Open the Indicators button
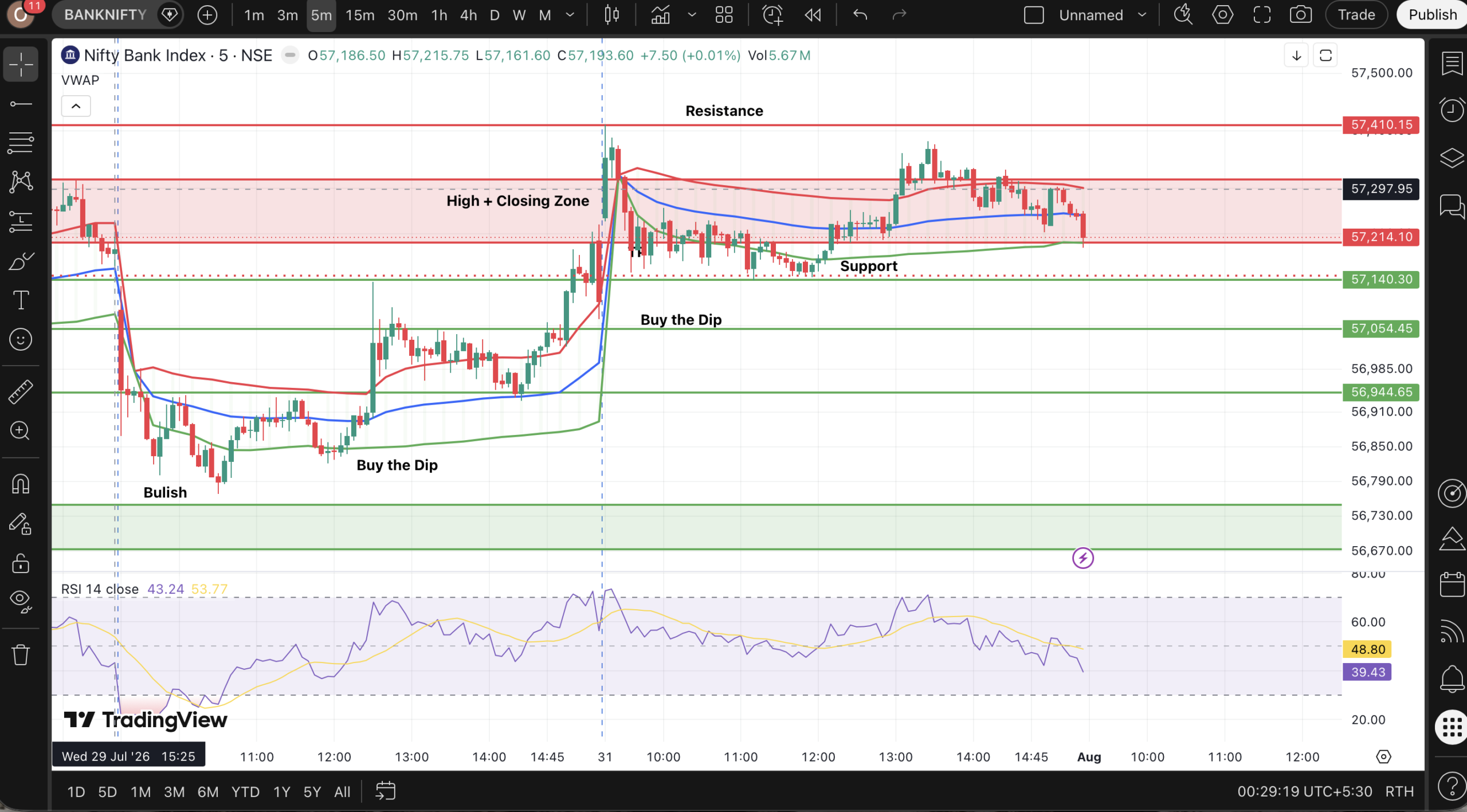The width and height of the screenshot is (1467, 812). tap(660, 15)
